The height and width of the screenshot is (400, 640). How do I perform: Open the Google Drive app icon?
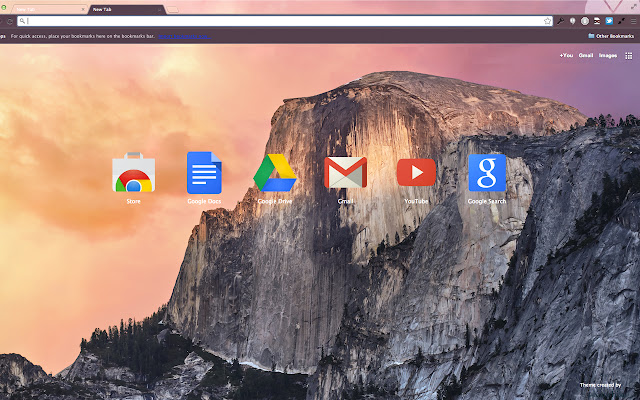(275, 173)
